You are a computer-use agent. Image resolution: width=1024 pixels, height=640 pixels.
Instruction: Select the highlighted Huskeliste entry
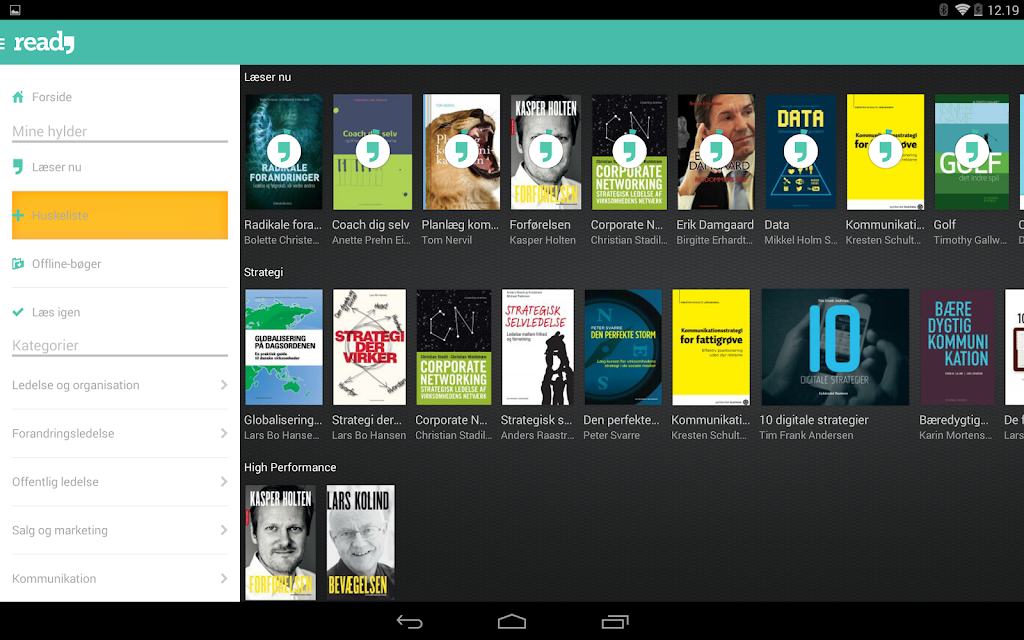tap(120, 215)
